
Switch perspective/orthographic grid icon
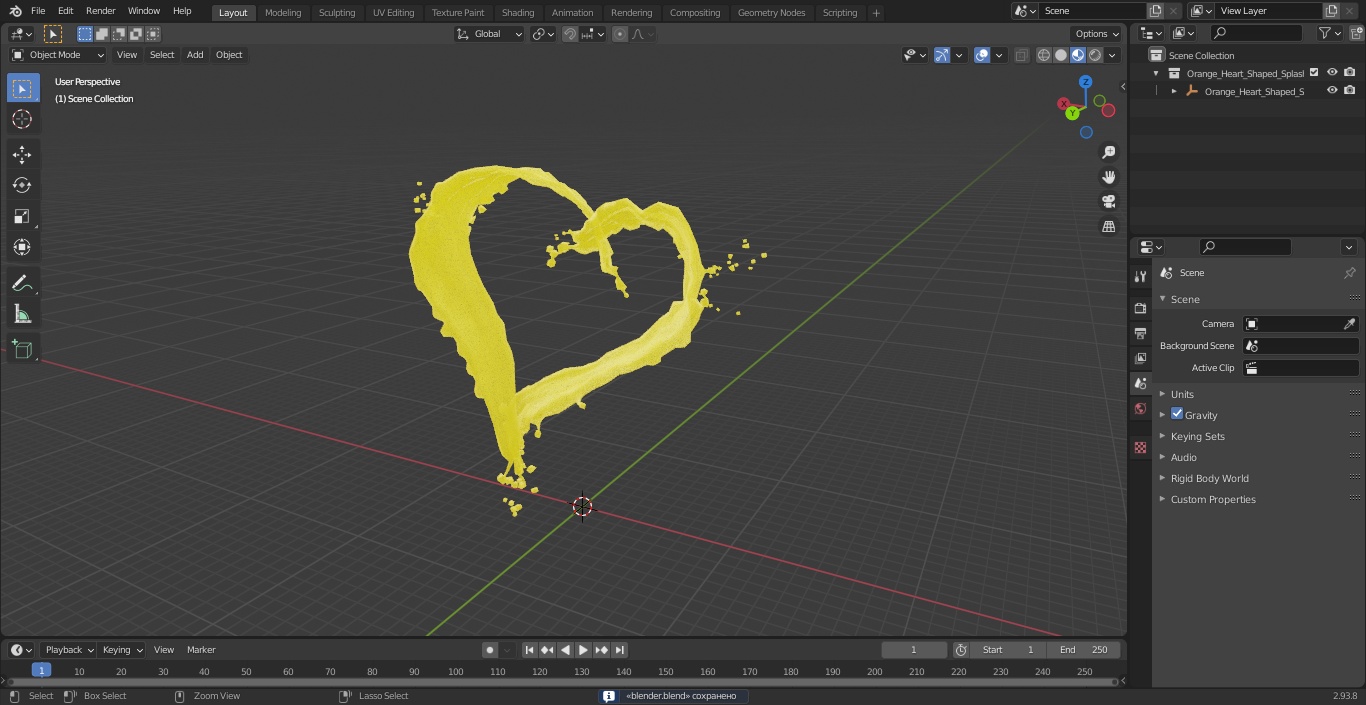click(1108, 227)
